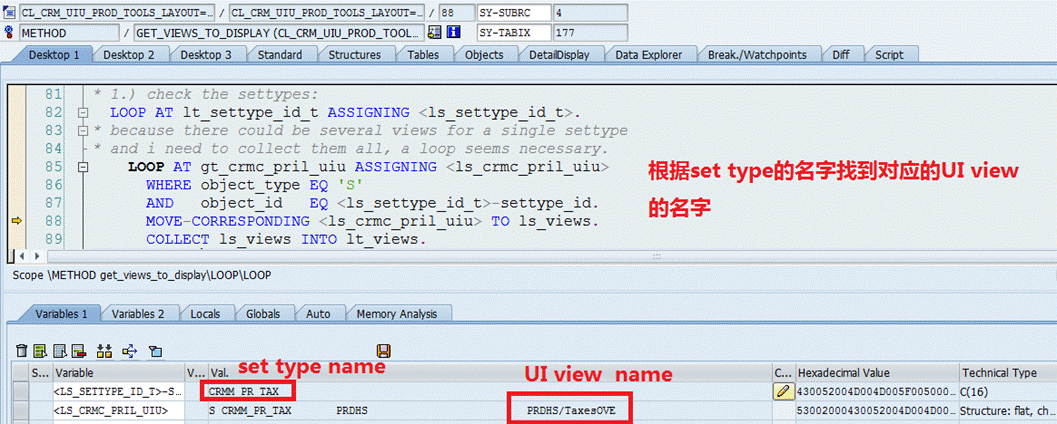
Task: Click the code editor horizontal scroll left arrow
Action: [x=22, y=257]
